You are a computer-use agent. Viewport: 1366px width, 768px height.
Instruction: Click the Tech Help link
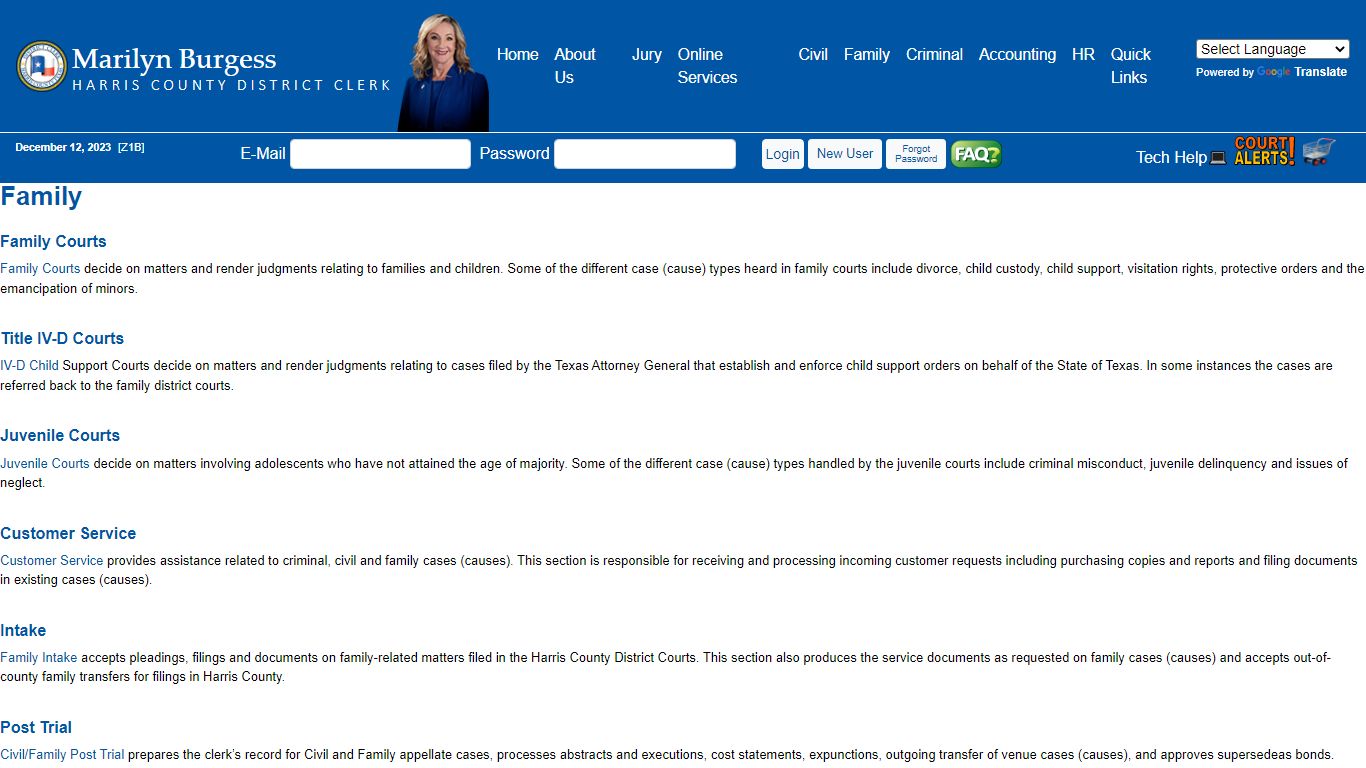pyautogui.click(x=1171, y=158)
